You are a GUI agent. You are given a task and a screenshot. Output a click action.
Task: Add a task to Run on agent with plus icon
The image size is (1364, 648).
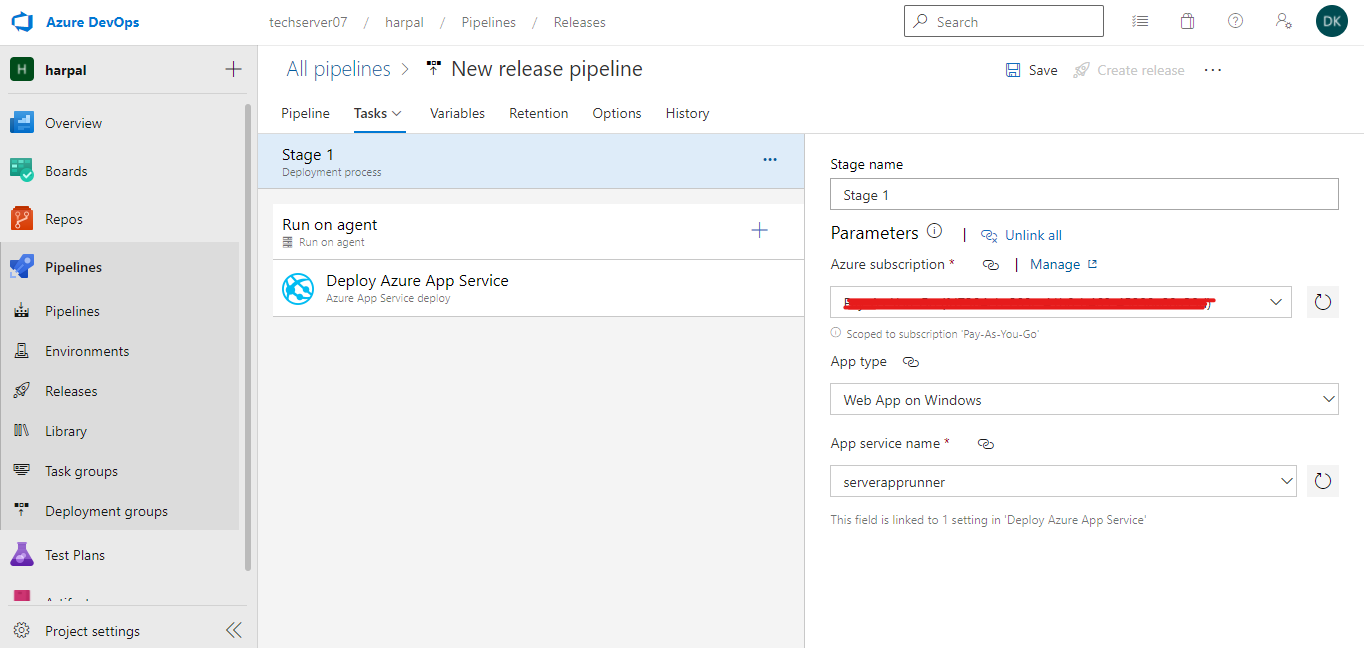coord(760,231)
